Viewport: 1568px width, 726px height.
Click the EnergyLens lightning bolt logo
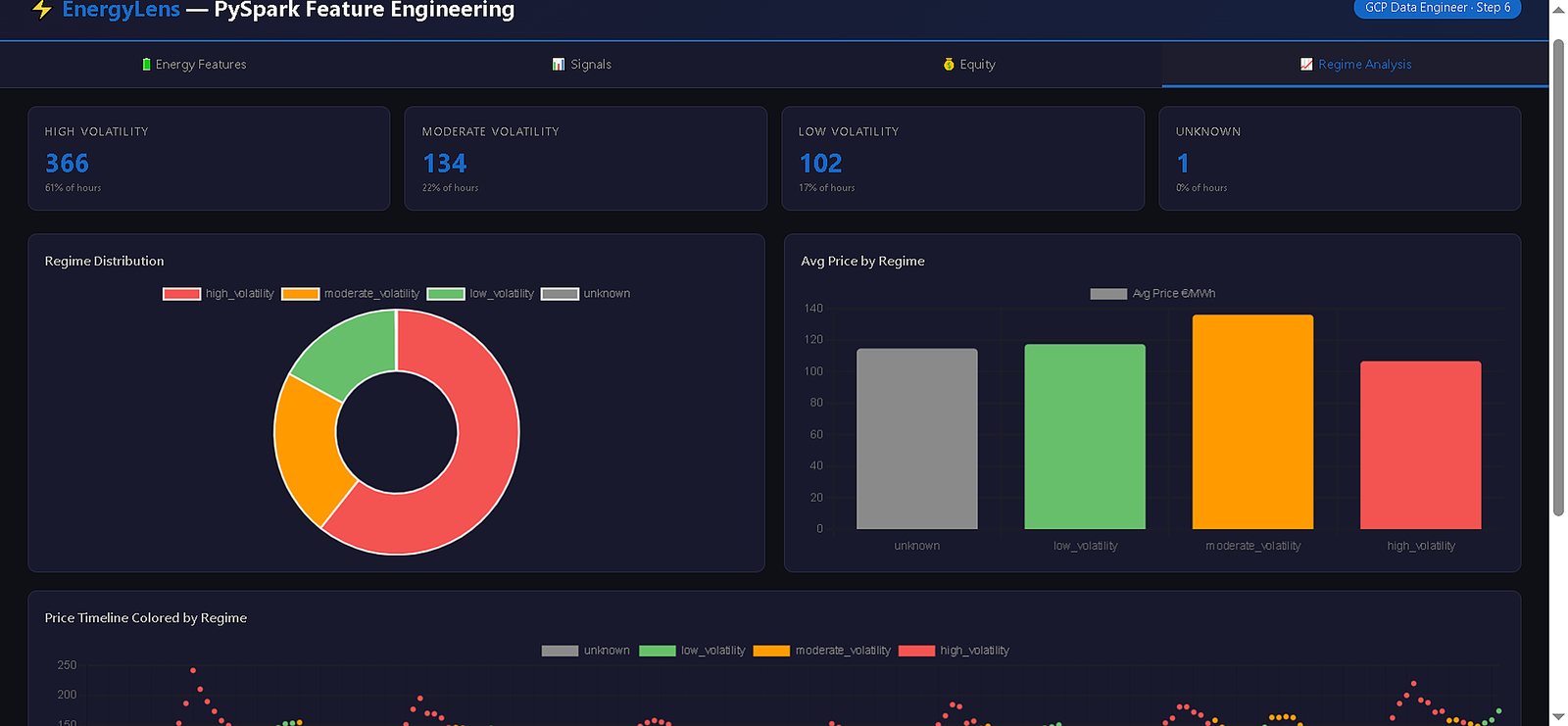point(41,10)
